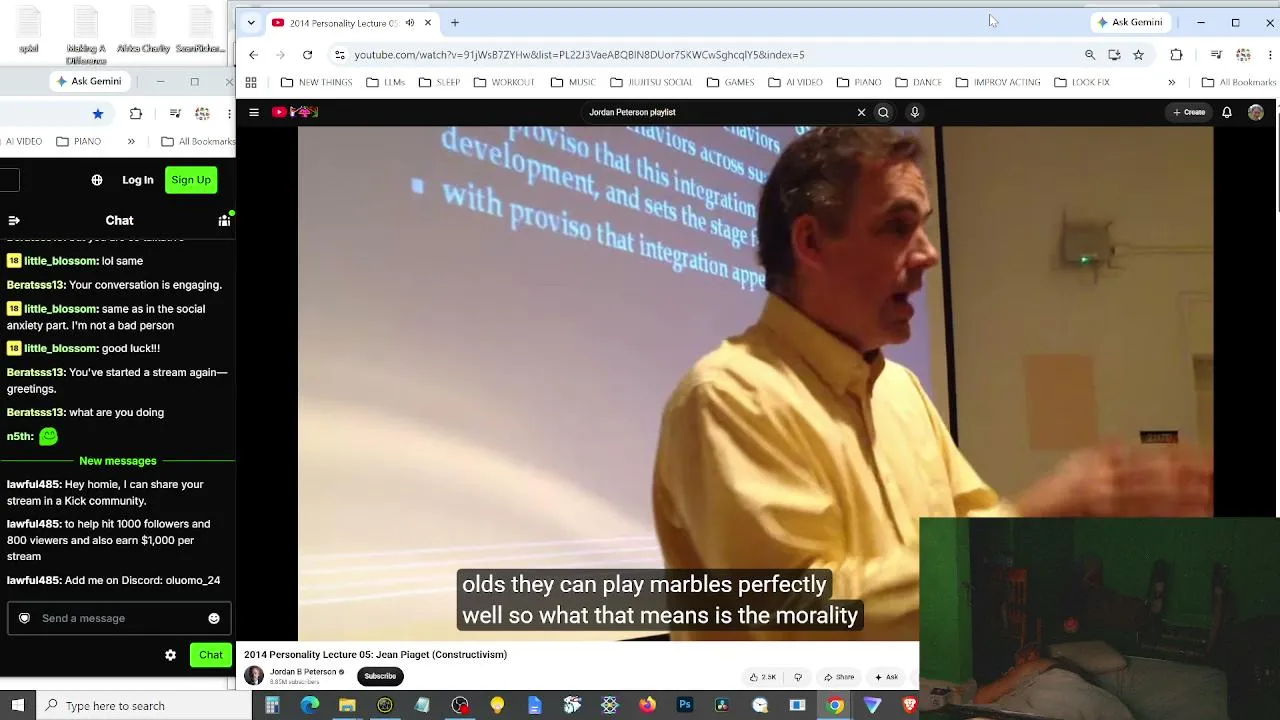Screen dimensions: 1280x720
Task: Open Photoshop from the Windows taskbar
Action: [x=685, y=705]
